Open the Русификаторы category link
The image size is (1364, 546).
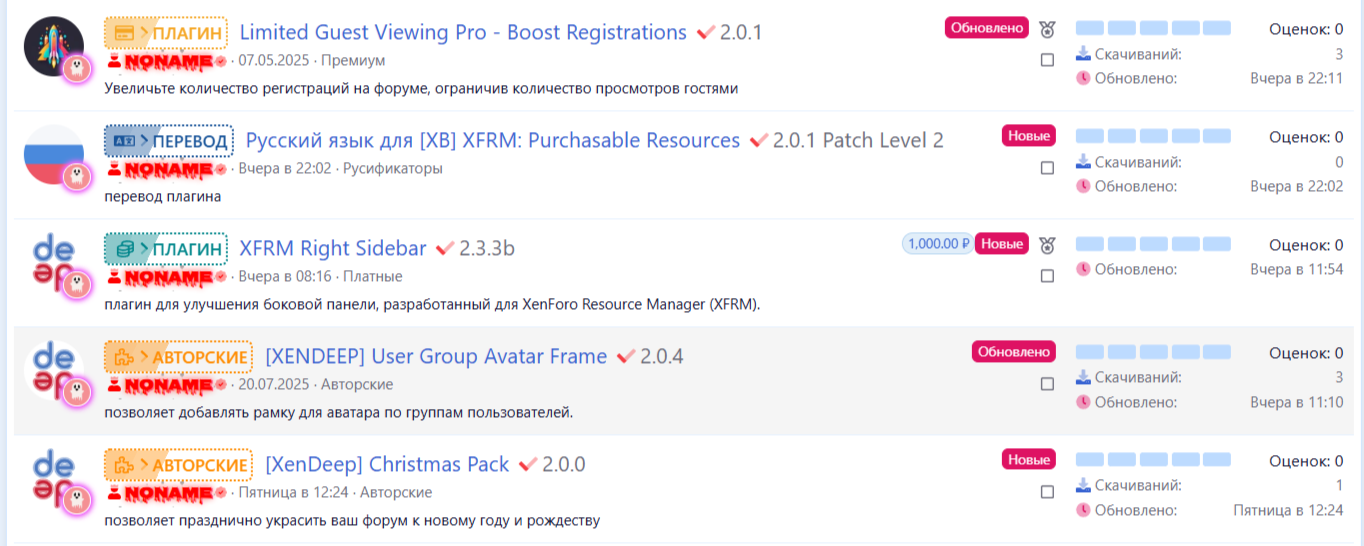tap(392, 169)
